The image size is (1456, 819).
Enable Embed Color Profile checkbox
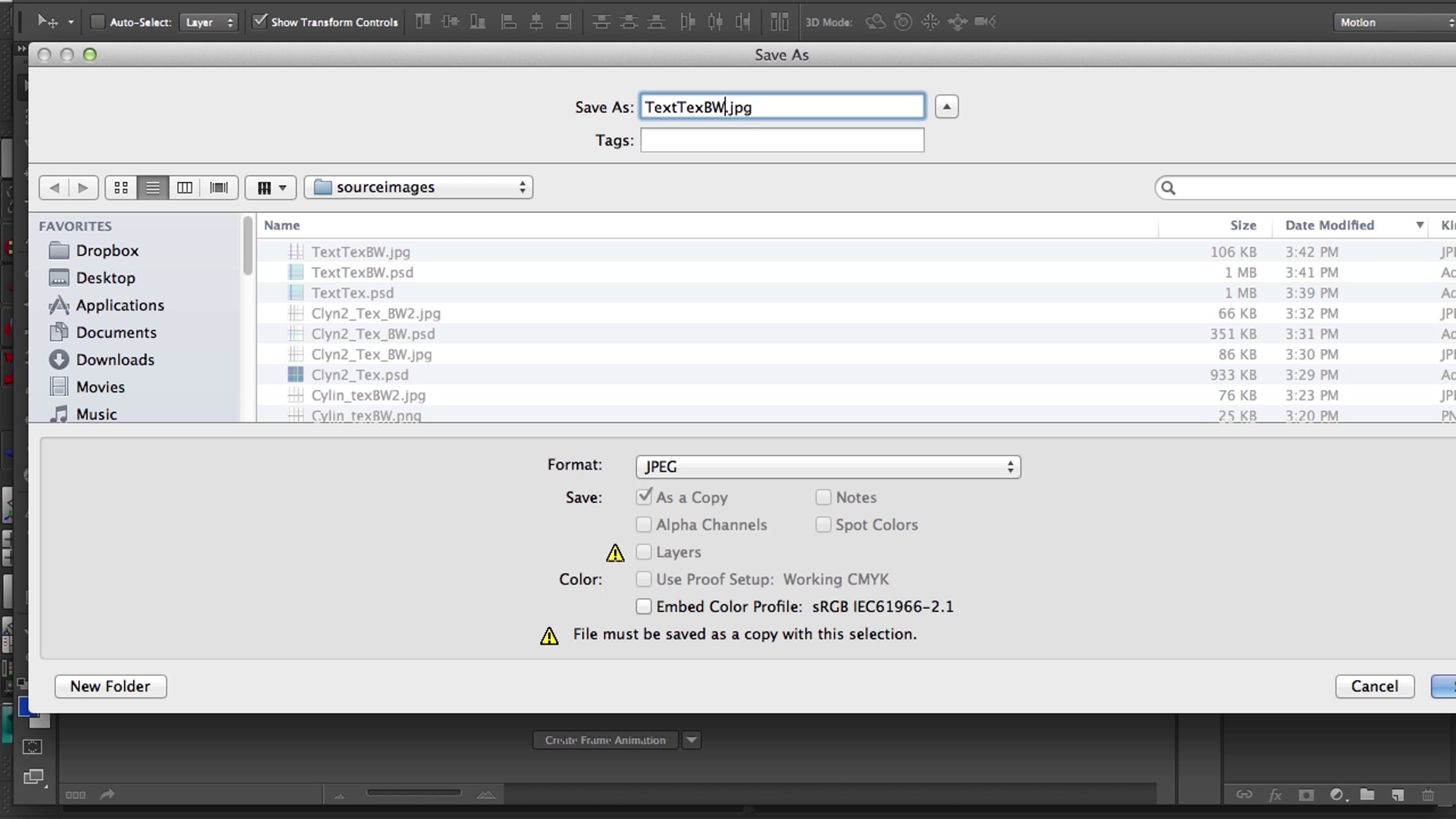pos(644,607)
